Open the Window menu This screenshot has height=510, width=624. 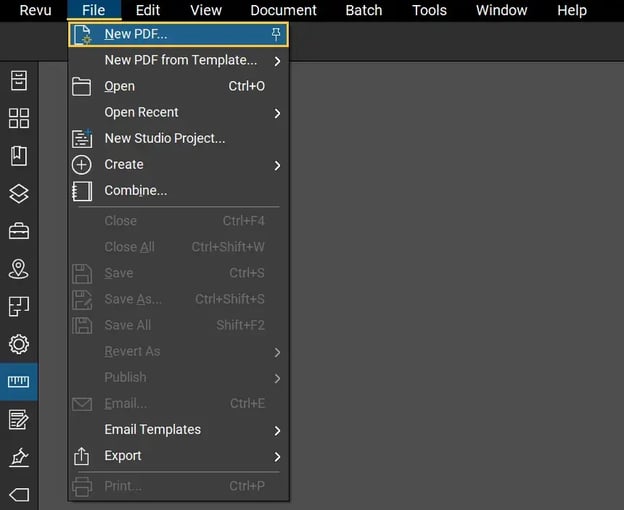point(501,10)
